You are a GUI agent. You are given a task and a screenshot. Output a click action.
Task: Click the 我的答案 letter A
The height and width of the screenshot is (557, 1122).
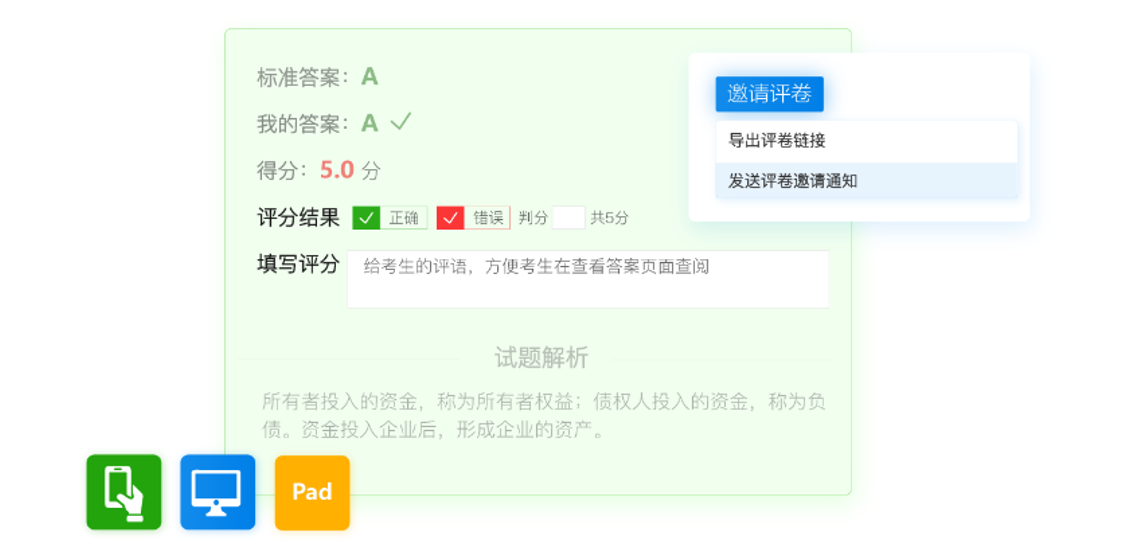tap(369, 123)
